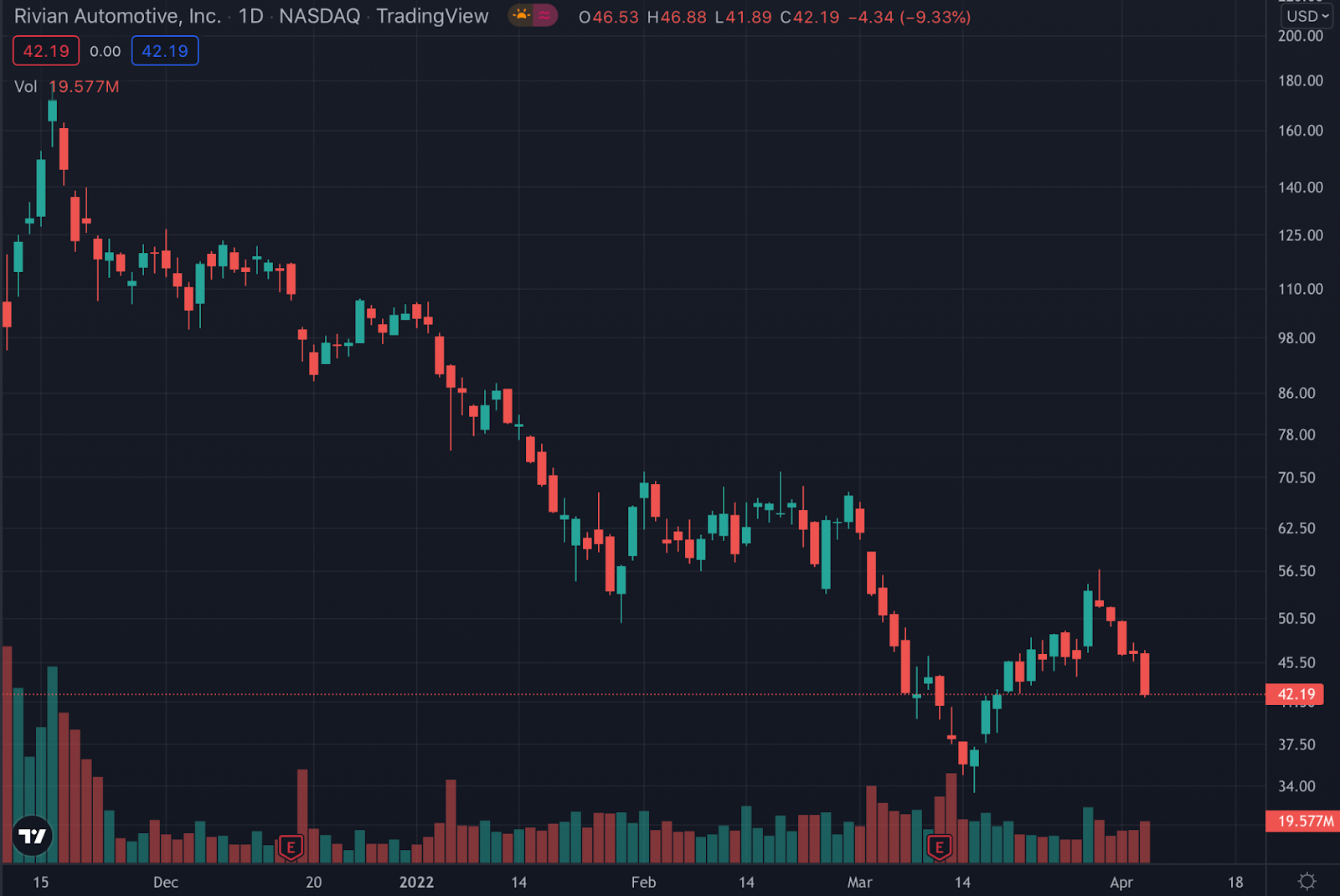
Task: Click the red 19.577M volume axis label
Action: coord(1304,821)
